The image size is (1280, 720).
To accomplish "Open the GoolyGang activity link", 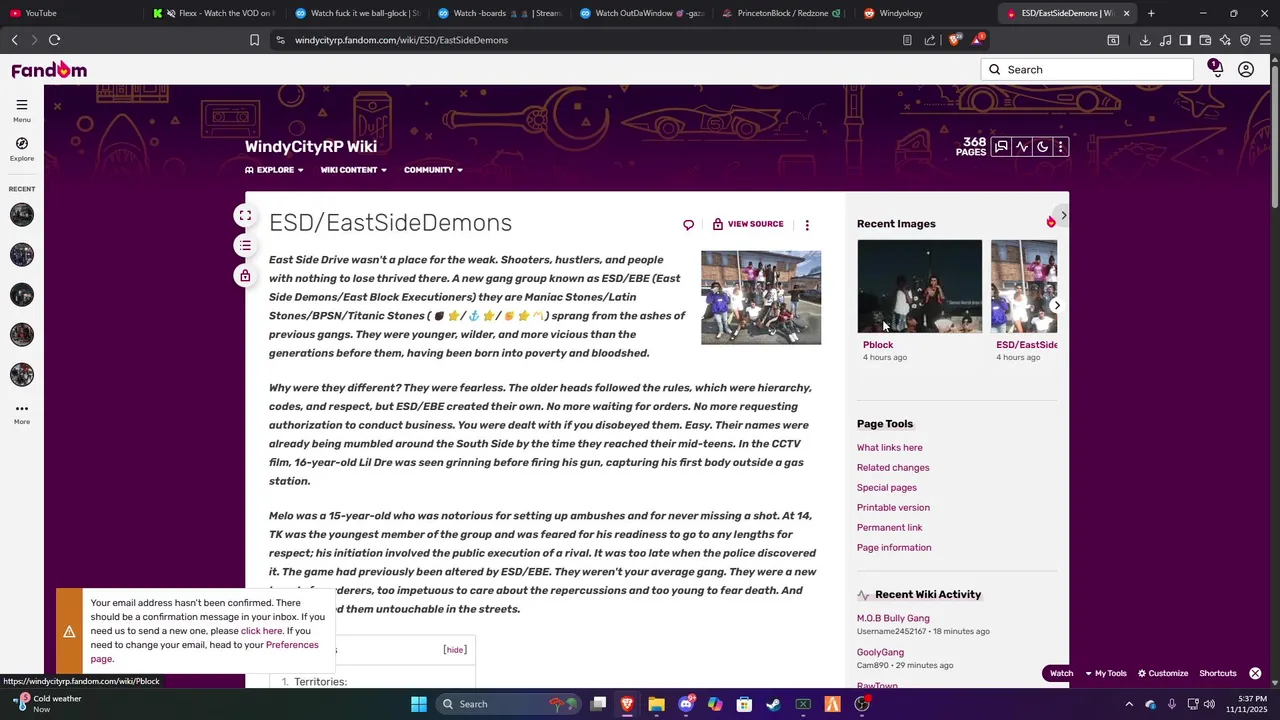I will click(880, 652).
